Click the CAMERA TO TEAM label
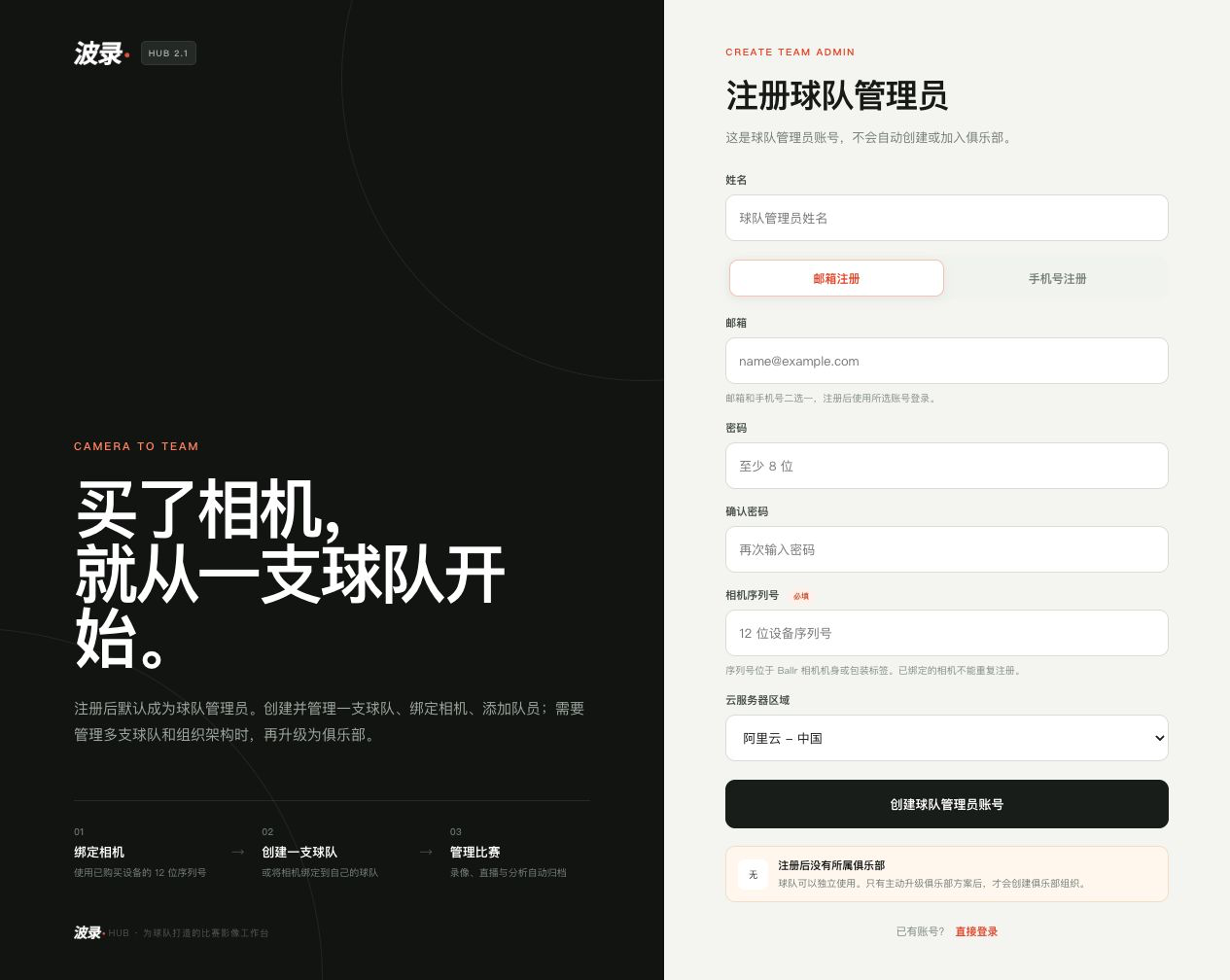Viewport: 1230px width, 980px height. [136, 446]
